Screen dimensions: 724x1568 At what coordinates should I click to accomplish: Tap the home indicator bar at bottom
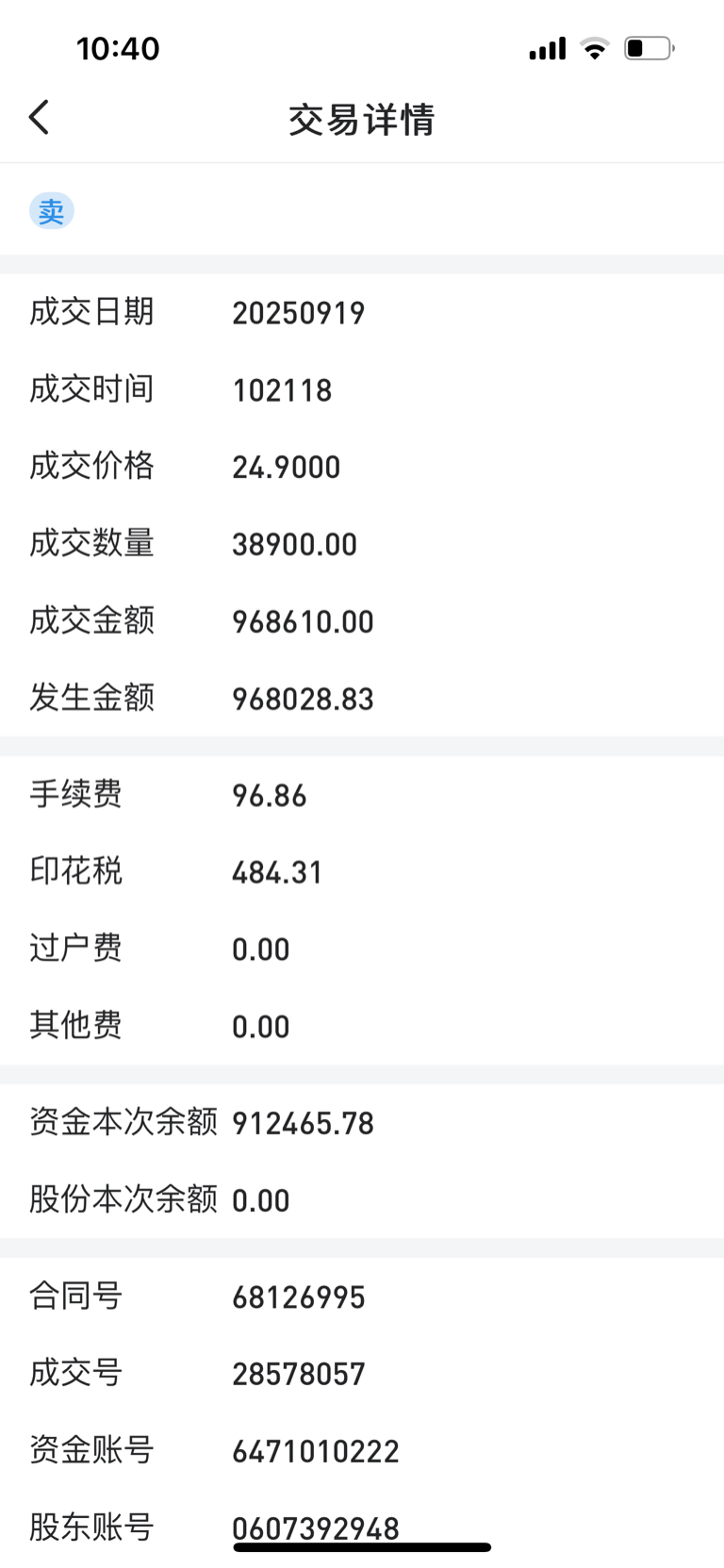tap(362, 1547)
